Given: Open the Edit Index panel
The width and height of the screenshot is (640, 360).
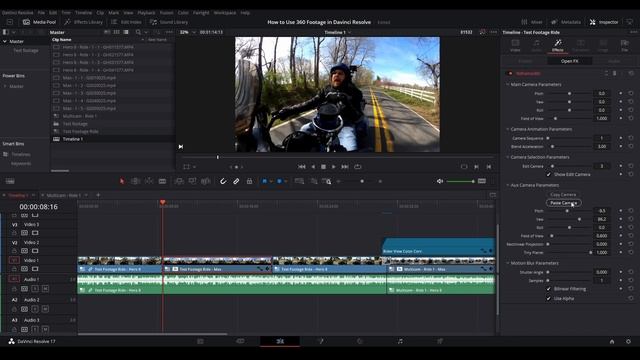Looking at the screenshot, I should [126, 22].
